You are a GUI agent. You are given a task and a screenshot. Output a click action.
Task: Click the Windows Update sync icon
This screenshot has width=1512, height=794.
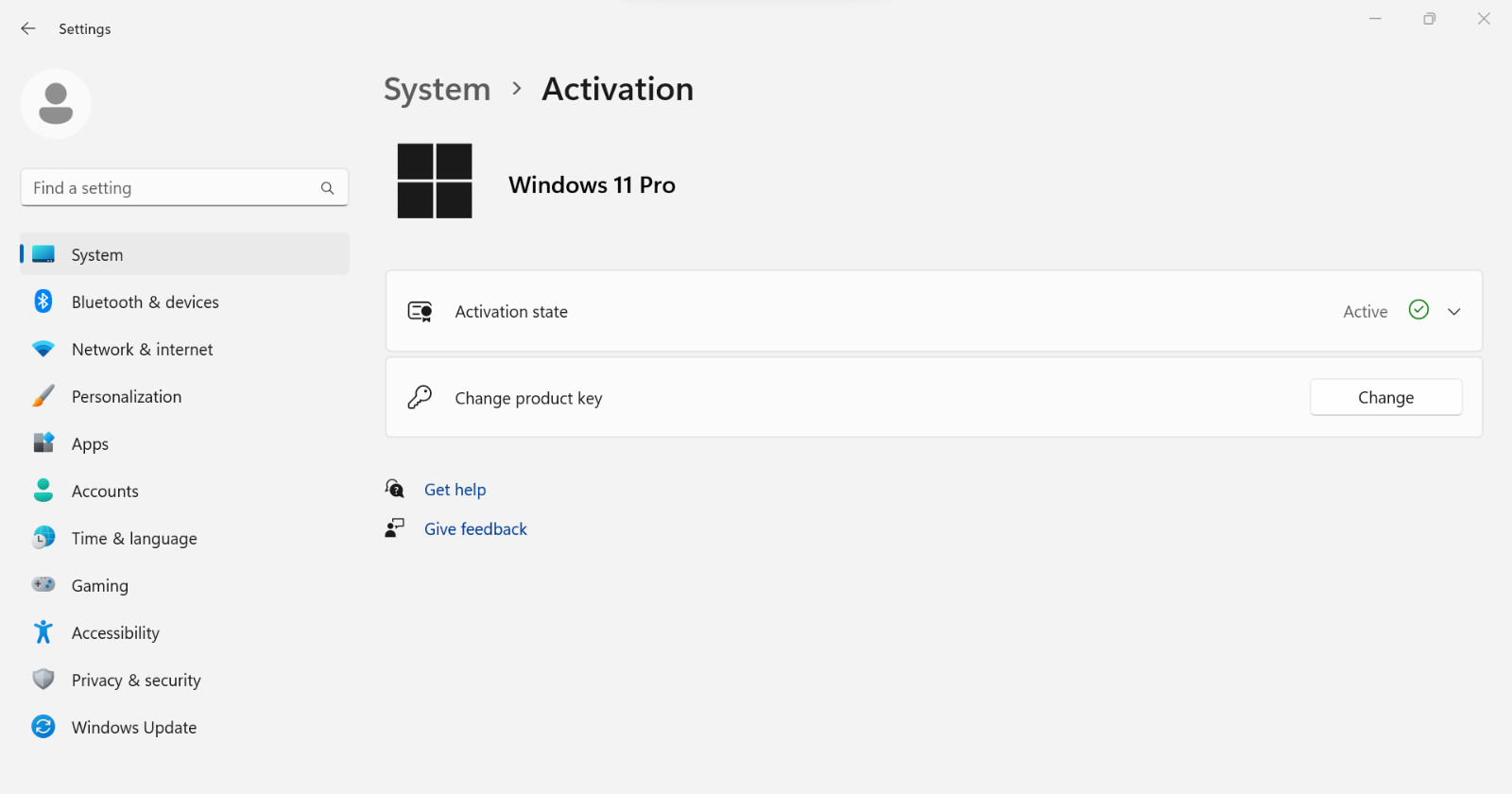click(43, 727)
